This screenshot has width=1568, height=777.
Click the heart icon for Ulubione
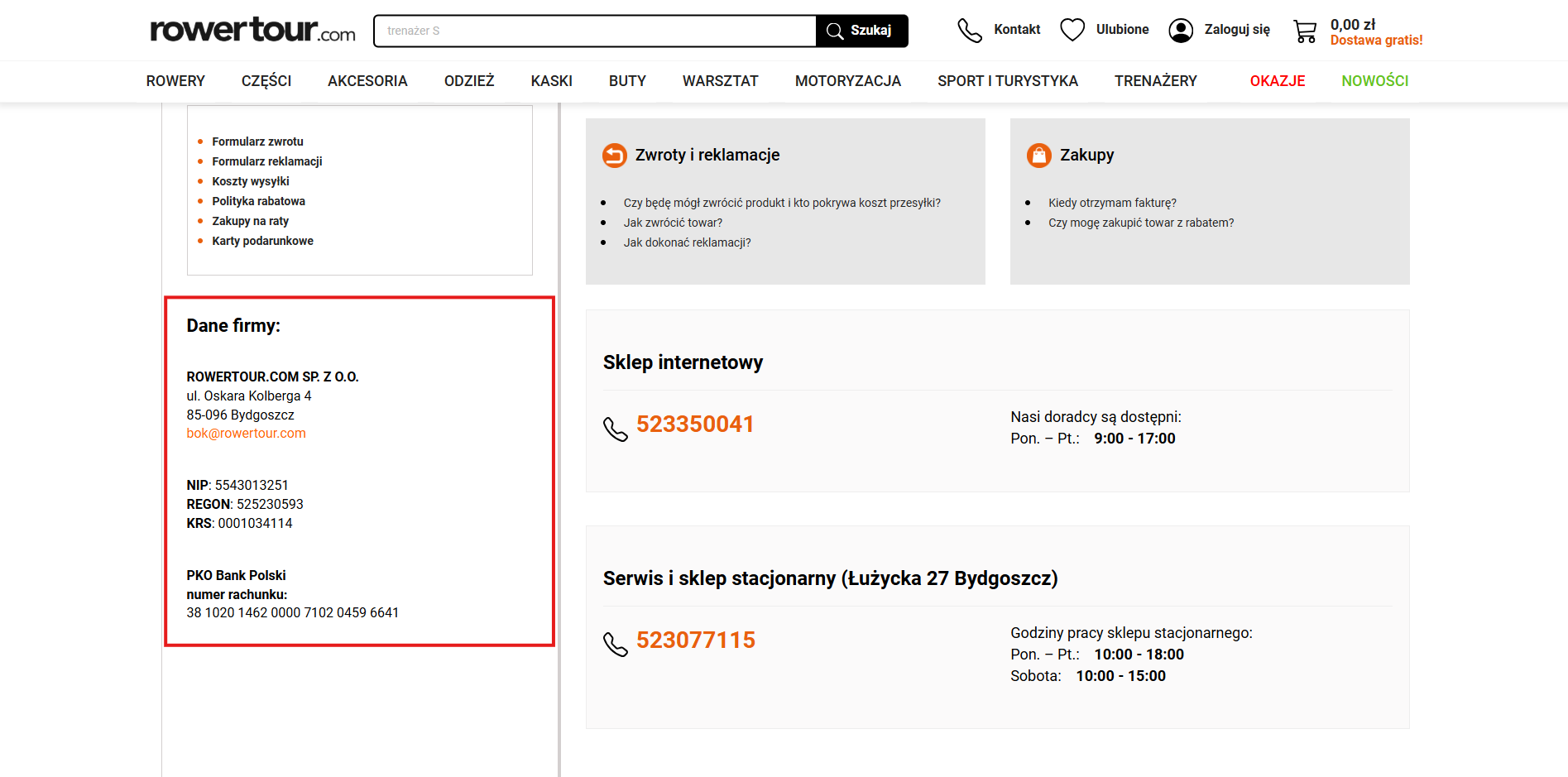(1072, 30)
